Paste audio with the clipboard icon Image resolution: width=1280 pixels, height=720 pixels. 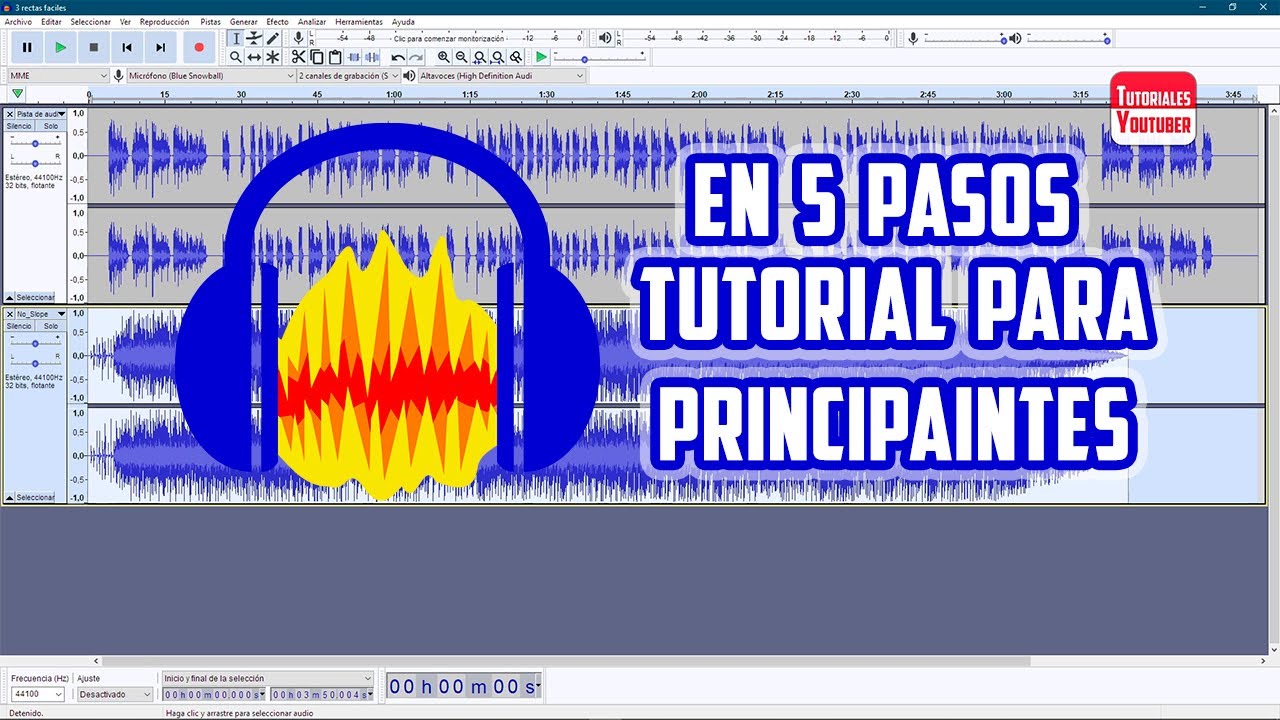335,57
